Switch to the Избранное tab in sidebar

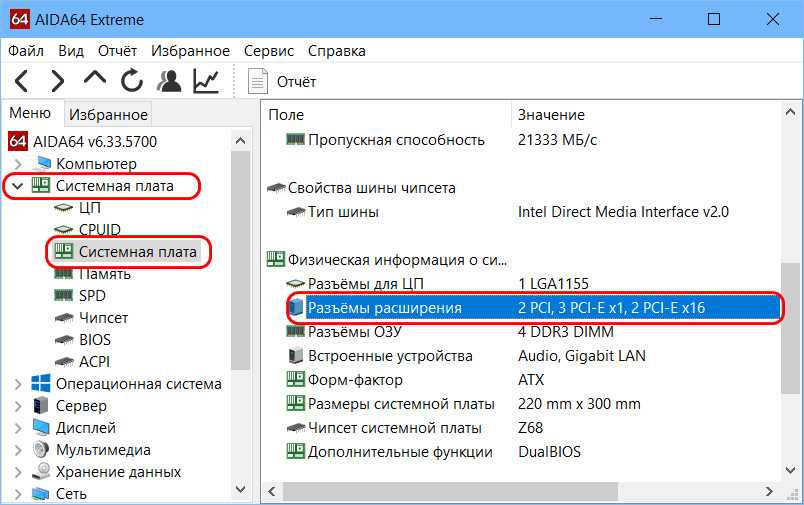tap(108, 114)
